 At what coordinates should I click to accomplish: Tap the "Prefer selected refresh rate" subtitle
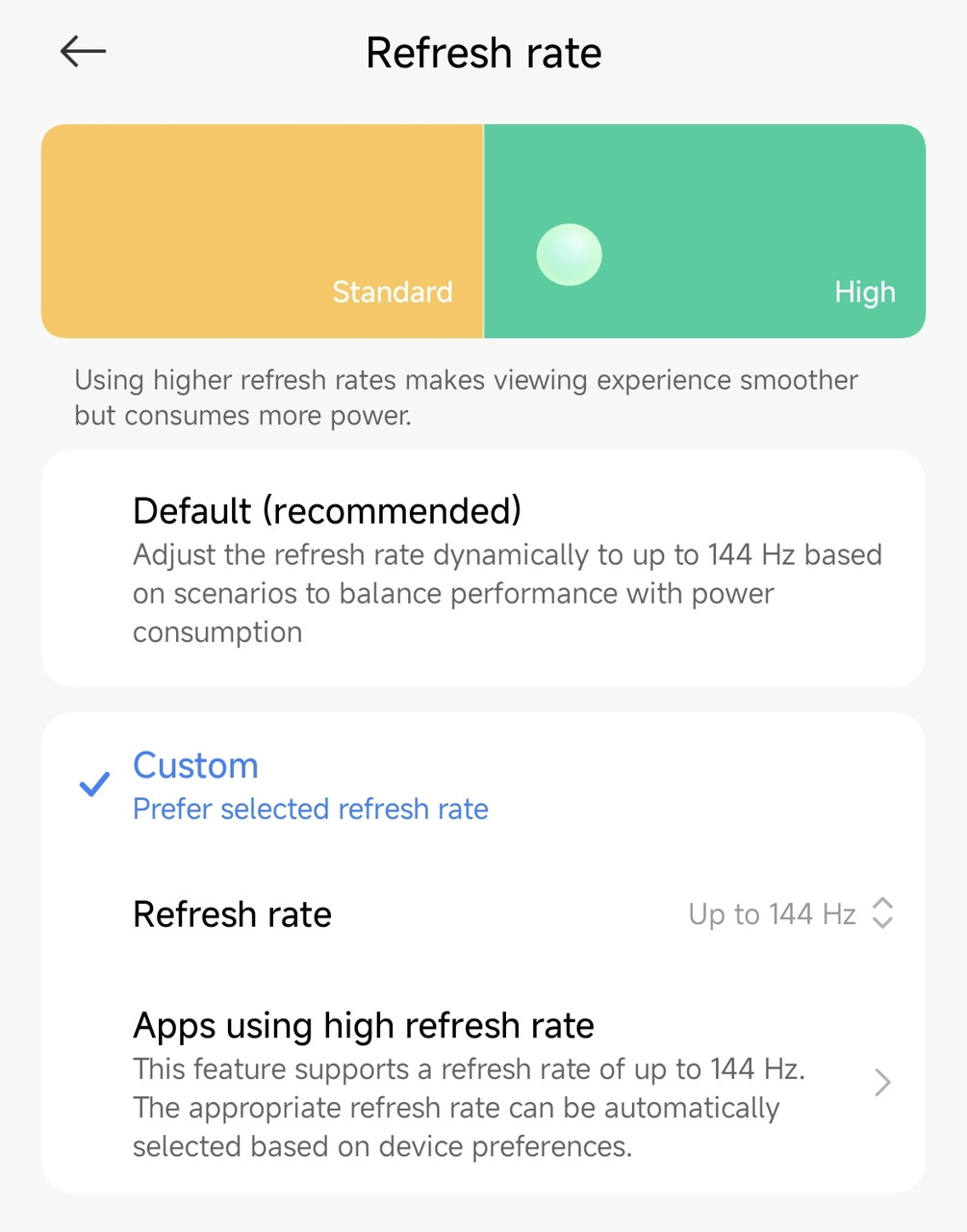pyautogui.click(x=310, y=809)
